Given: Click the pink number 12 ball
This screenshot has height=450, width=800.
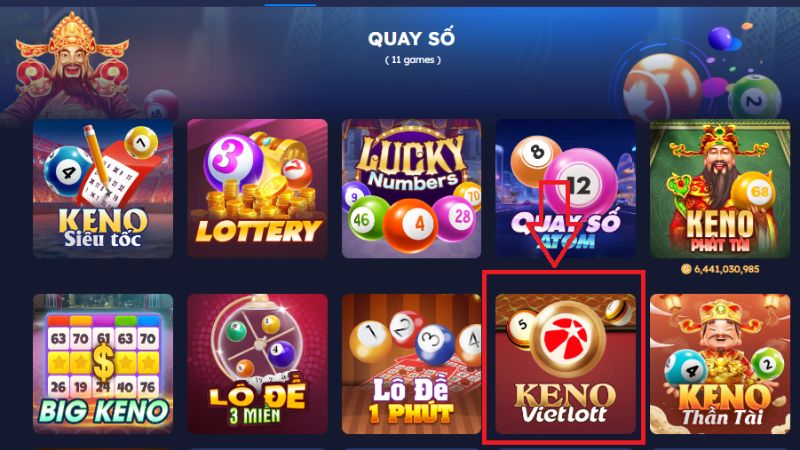Looking at the screenshot, I should [581, 183].
